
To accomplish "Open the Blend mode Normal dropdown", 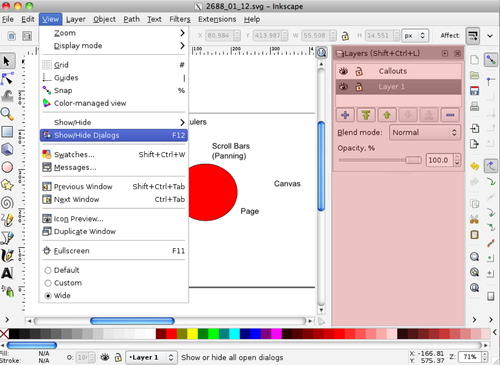I will click(425, 133).
